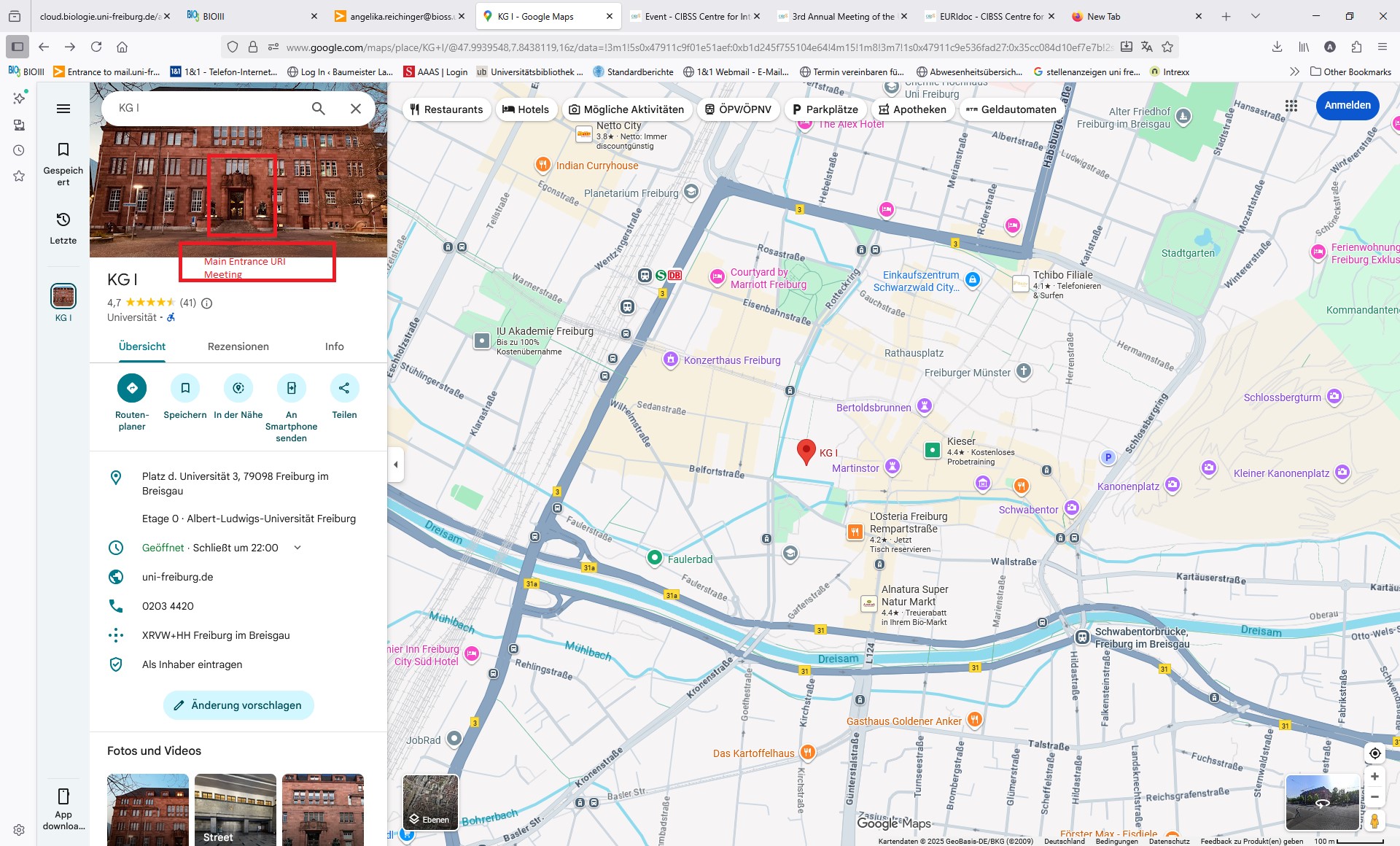1400x846 pixels.
Task: Expand the opening hours chevron
Action: (297, 548)
